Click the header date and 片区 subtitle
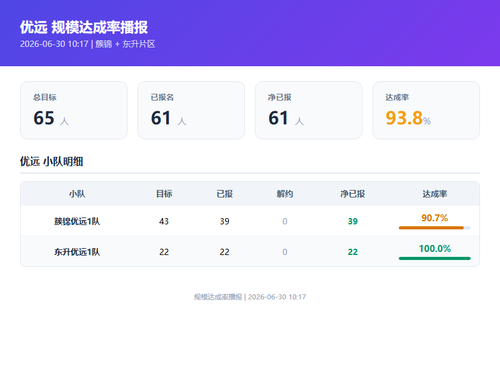The width and height of the screenshot is (500, 375). (x=87, y=44)
